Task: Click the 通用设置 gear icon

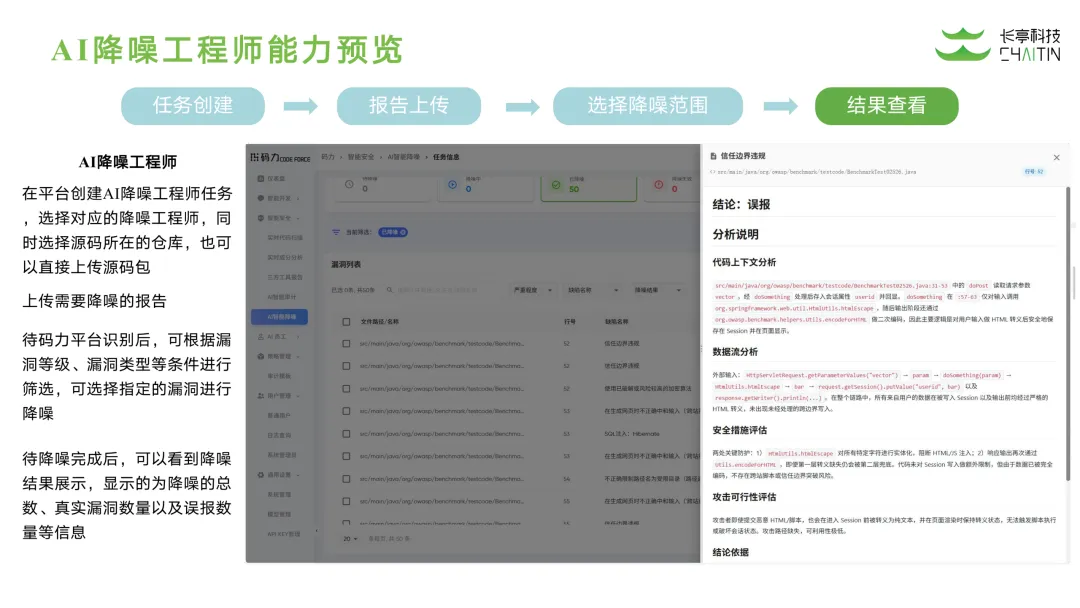Action: click(x=261, y=475)
